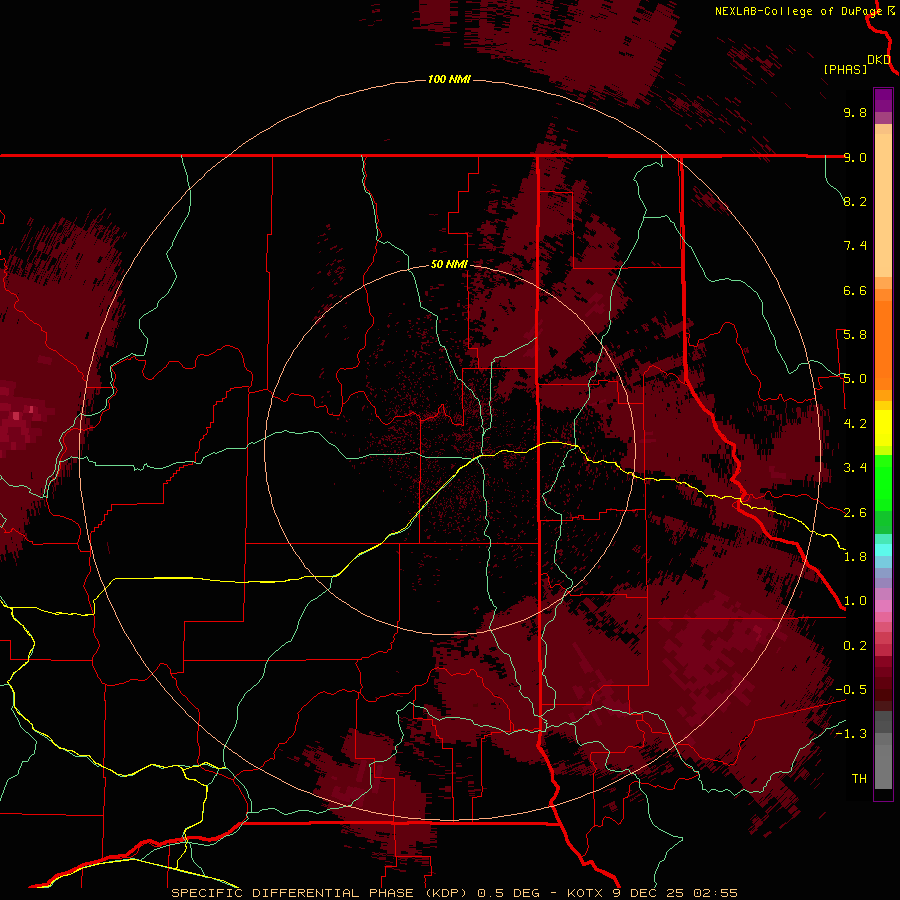Screen dimensions: 900x900
Task: Click the -1.3 value on the color scale
Action: 851,734
